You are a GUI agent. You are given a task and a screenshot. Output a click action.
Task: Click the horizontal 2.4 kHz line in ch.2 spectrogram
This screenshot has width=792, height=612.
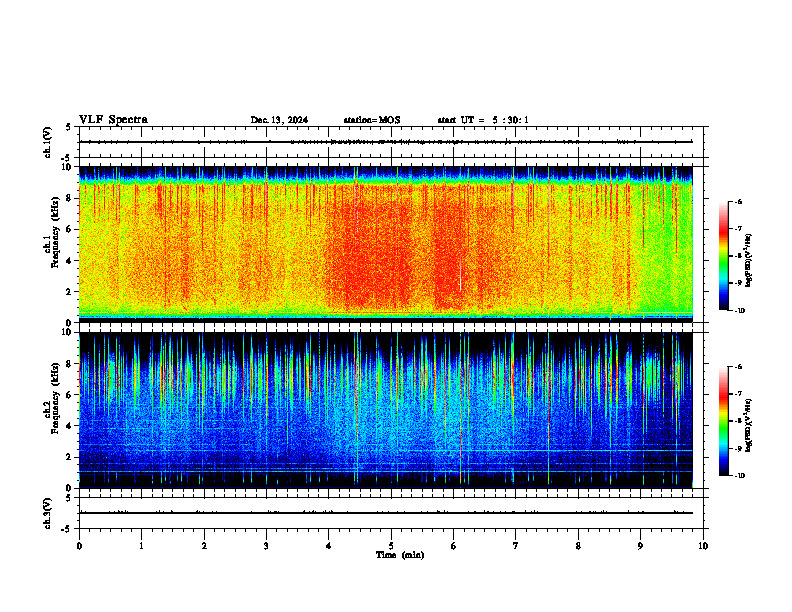click(x=386, y=450)
